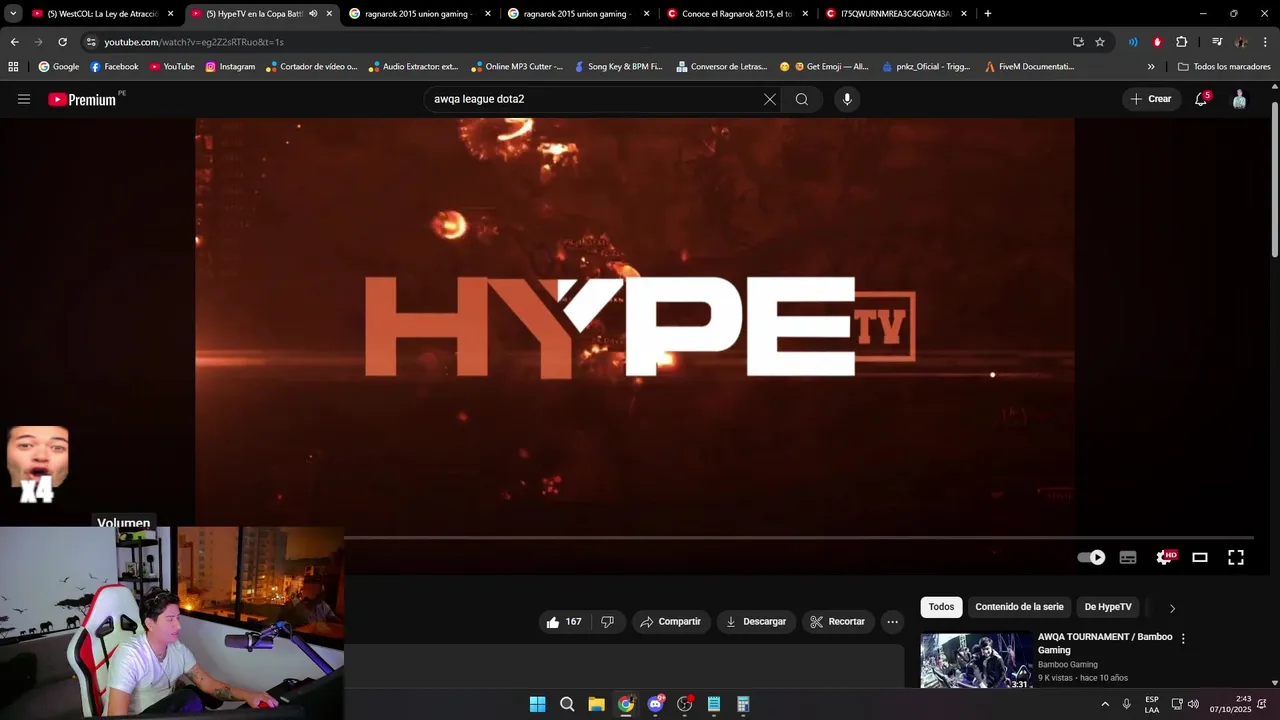Open the apps grid in bookmarks bar

[x=13, y=67]
